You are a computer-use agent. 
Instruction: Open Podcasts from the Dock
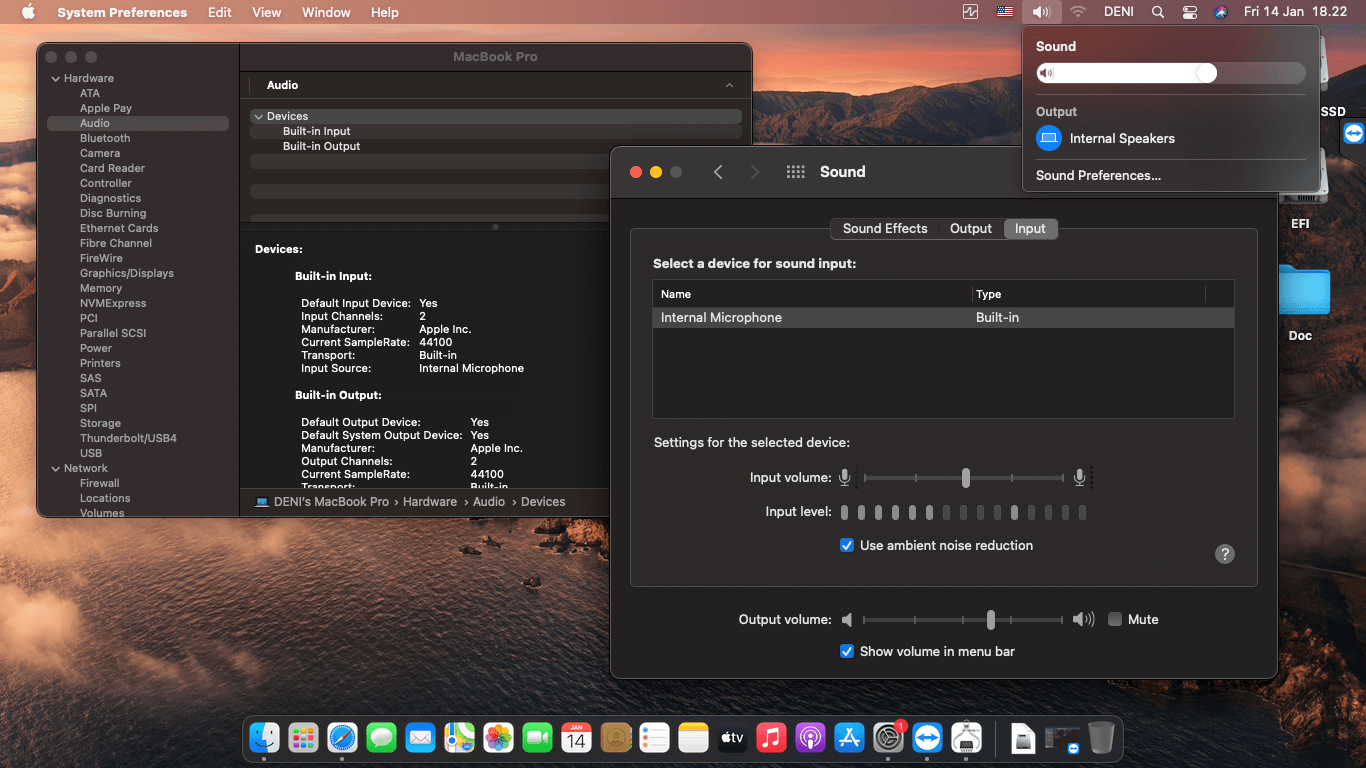point(810,738)
